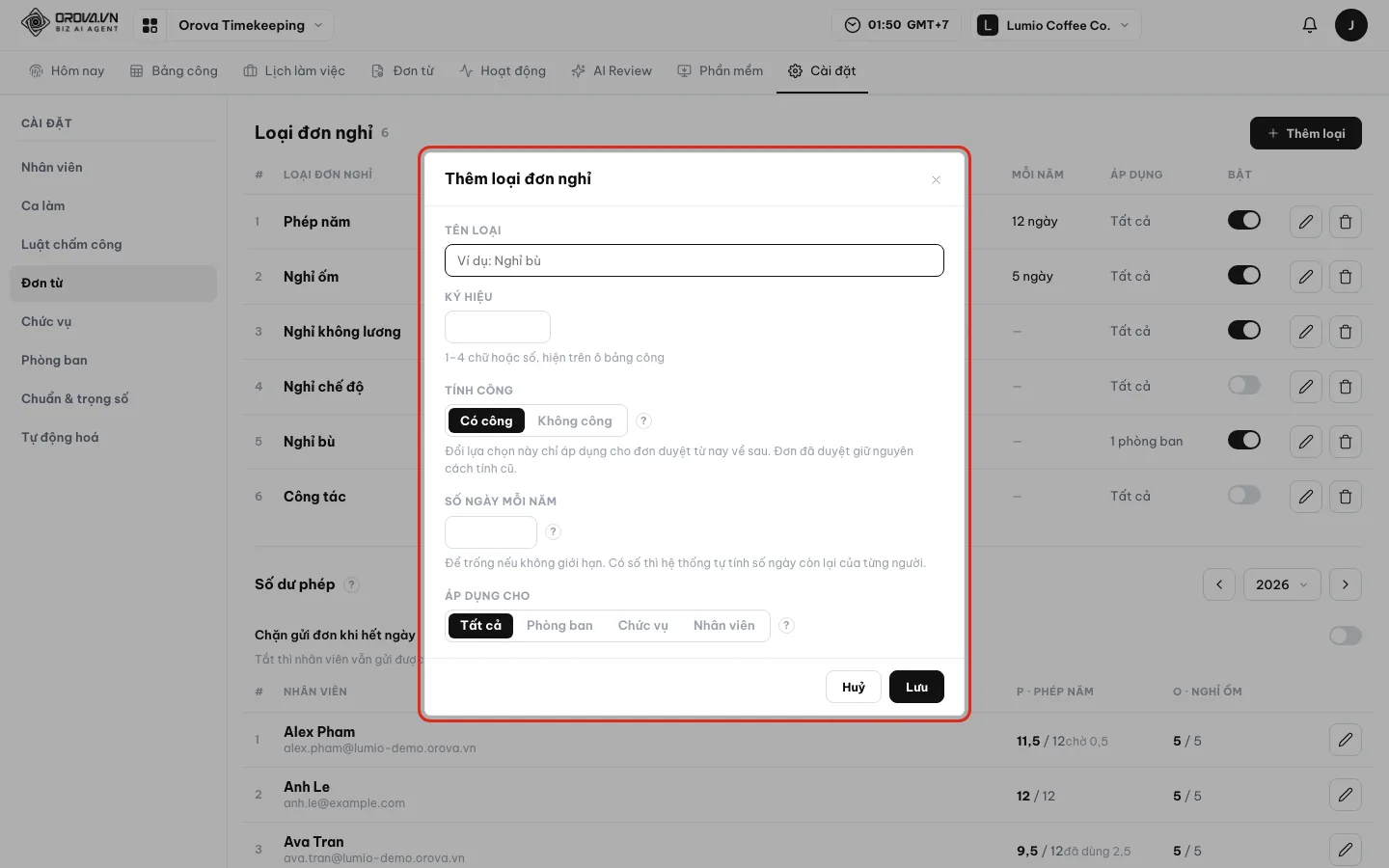The height and width of the screenshot is (868, 1389).
Task: Toggle the Phép năm enabled switch
Action: [1243, 221]
